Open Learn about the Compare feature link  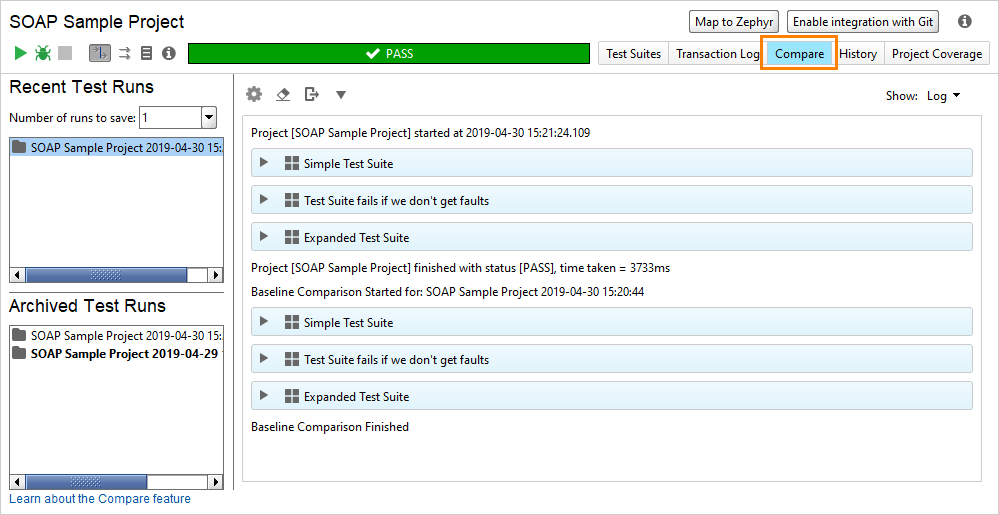pyautogui.click(x=99, y=498)
